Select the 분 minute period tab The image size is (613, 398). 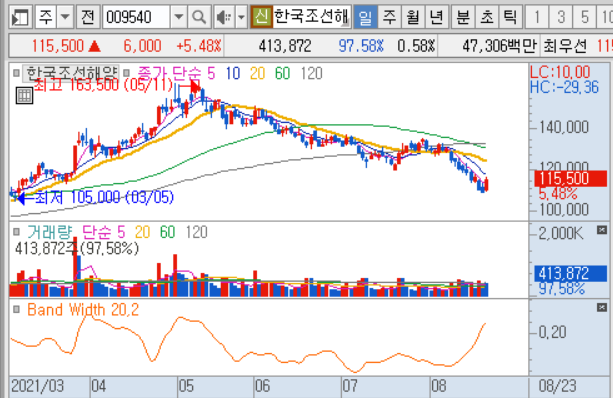pos(463,17)
